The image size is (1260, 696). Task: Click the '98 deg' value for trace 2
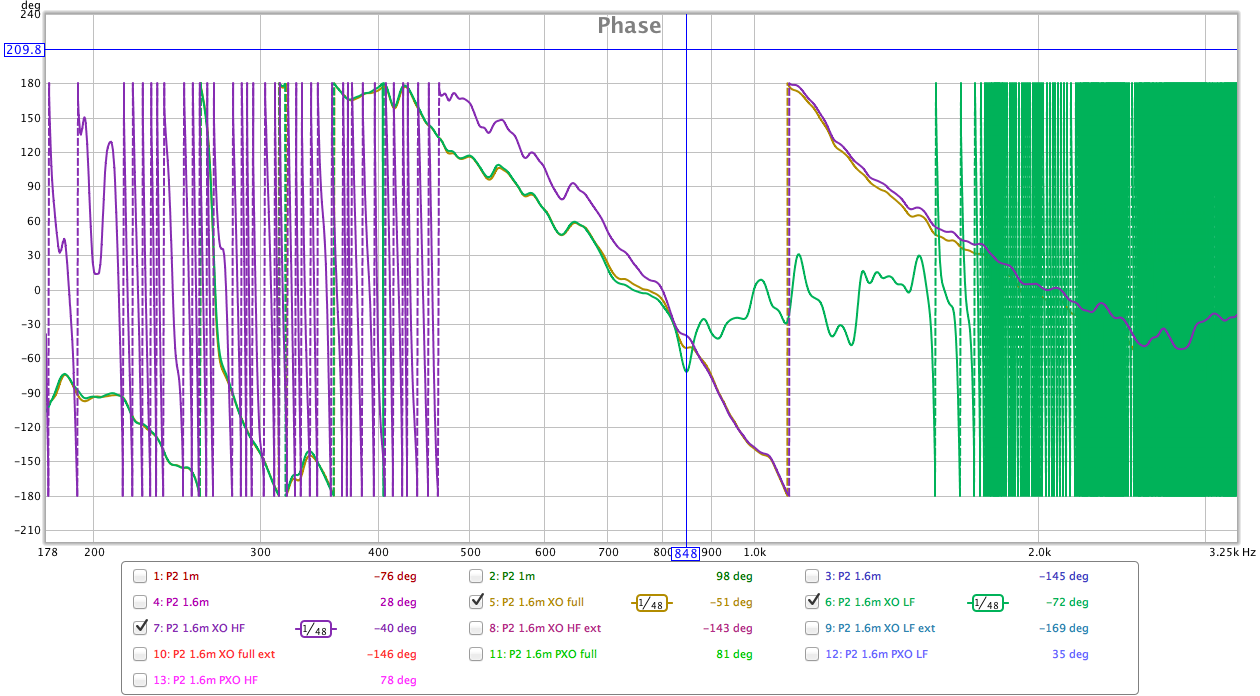coord(735,576)
